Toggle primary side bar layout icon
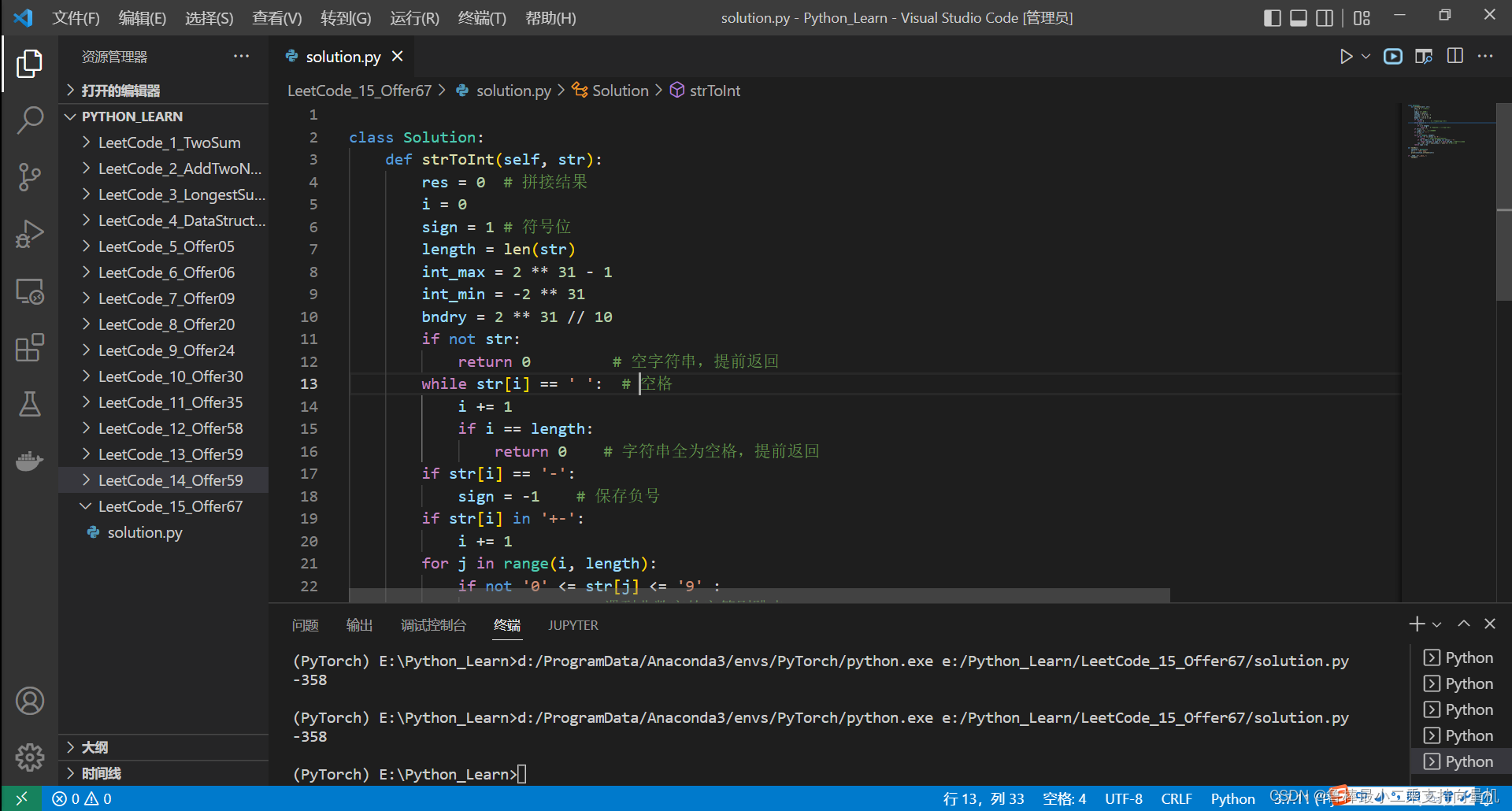The height and width of the screenshot is (811, 1512). tap(1273, 18)
